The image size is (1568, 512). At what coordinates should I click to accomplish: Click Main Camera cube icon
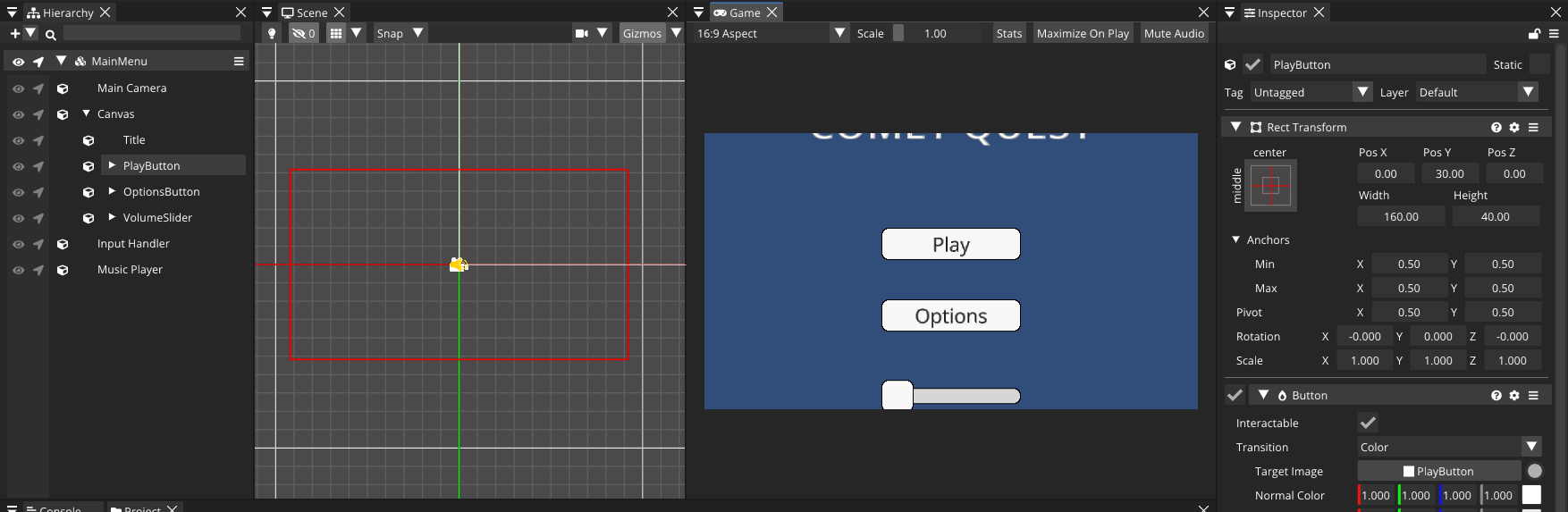(63, 88)
